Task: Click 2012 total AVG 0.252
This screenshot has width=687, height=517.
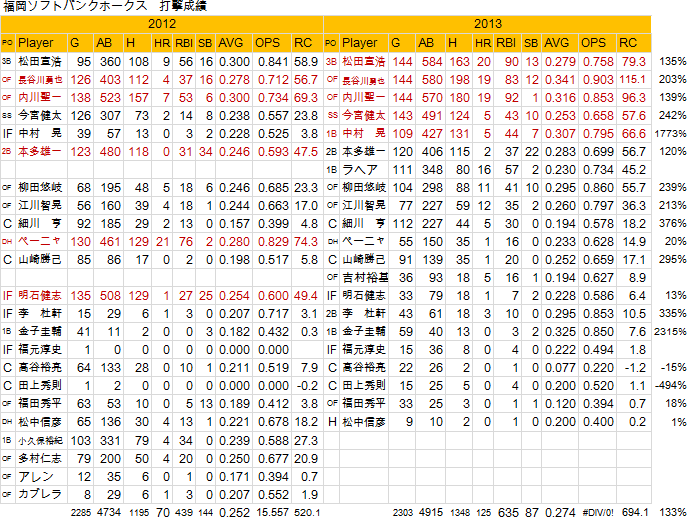Action: click(x=234, y=512)
